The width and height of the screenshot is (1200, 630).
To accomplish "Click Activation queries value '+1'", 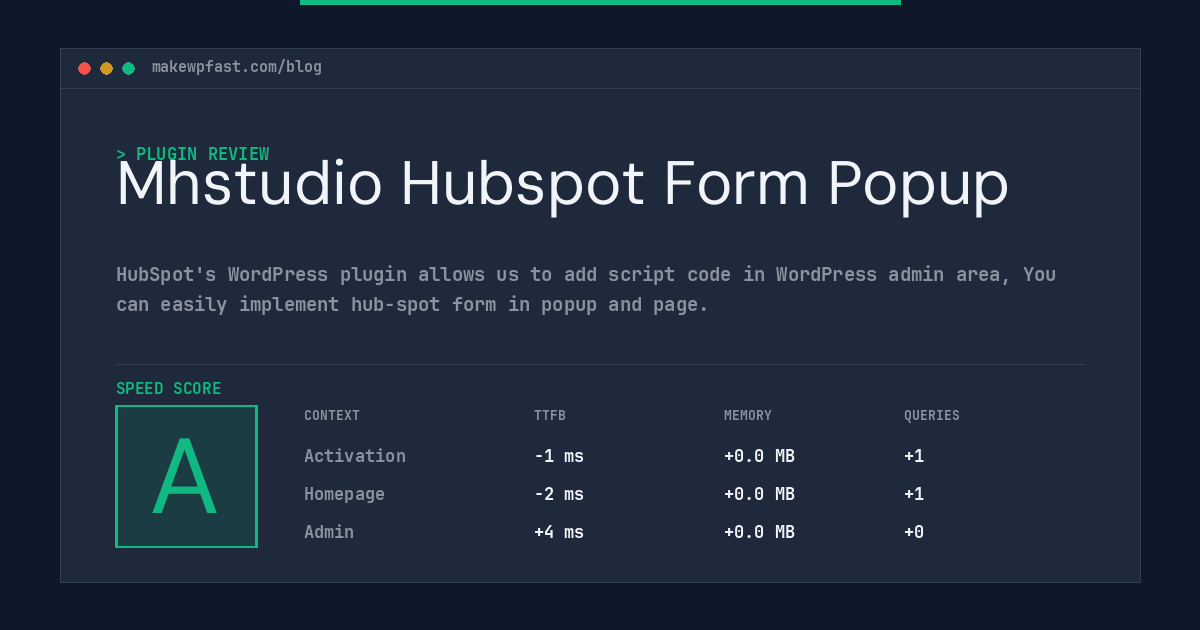I will (x=914, y=456).
